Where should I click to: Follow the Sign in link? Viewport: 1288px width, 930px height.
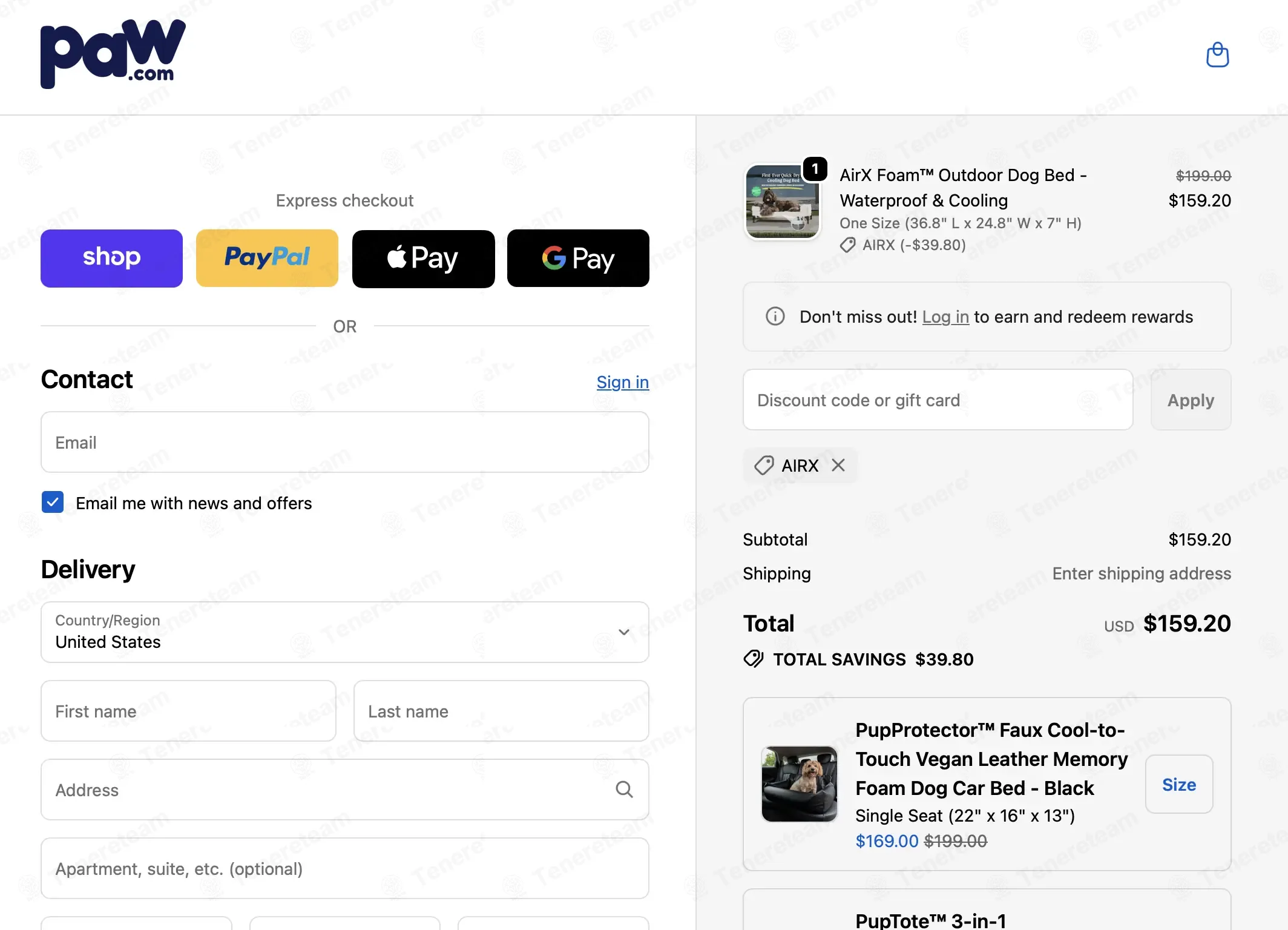622,382
